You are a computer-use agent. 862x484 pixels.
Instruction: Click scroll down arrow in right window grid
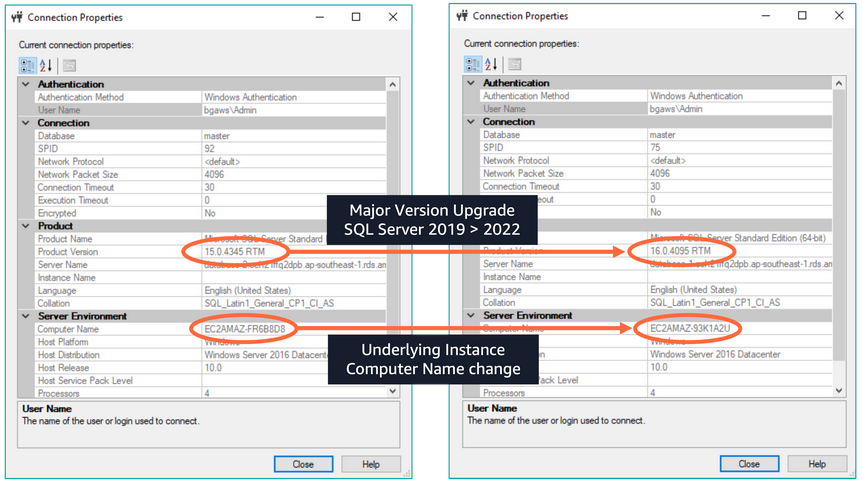click(x=838, y=390)
